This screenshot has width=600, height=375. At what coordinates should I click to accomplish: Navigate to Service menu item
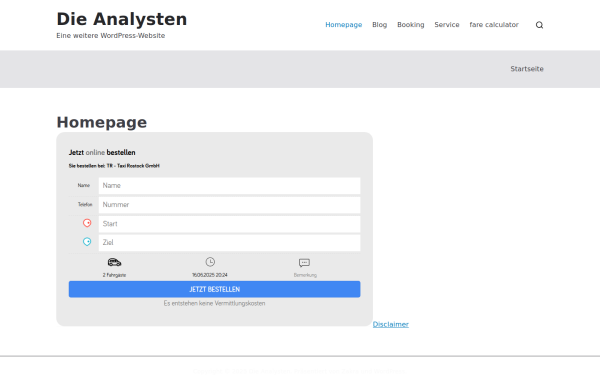pos(447,24)
